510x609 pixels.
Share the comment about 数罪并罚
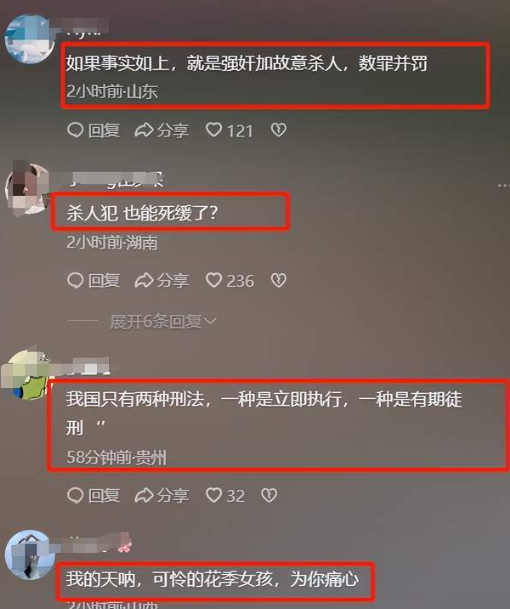click(x=162, y=130)
